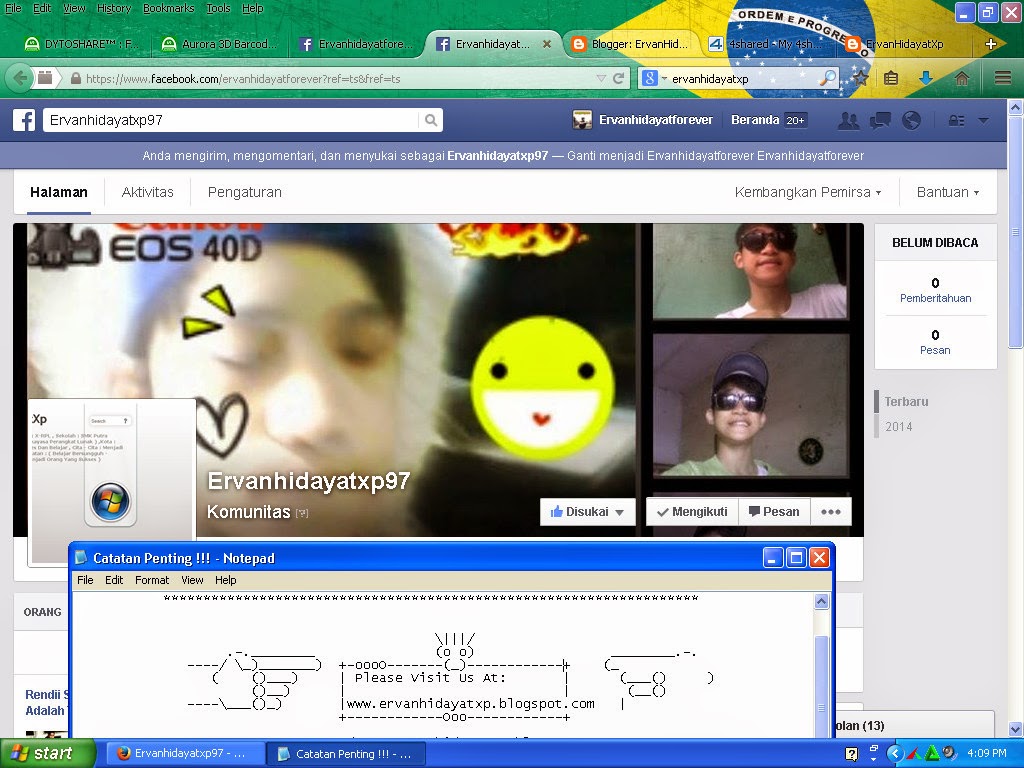Open the Firefox hamburger menu
This screenshot has width=1024, height=768.
click(x=1003, y=78)
